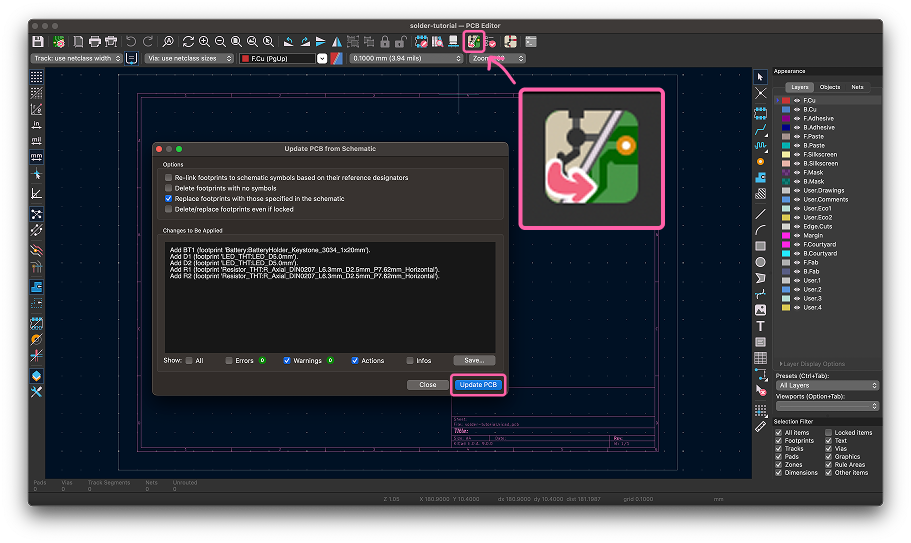
Task: Click the Zoom In magnifier icon
Action: click(204, 42)
